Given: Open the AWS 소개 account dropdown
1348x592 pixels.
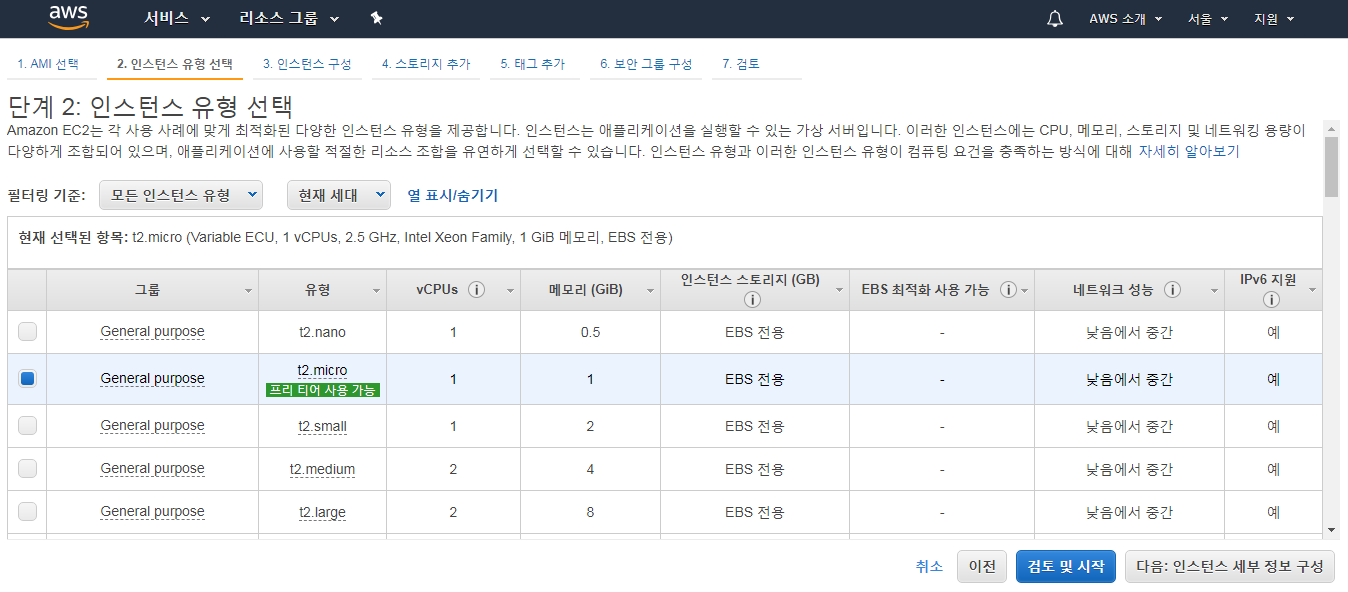Looking at the screenshot, I should click(x=1126, y=19).
